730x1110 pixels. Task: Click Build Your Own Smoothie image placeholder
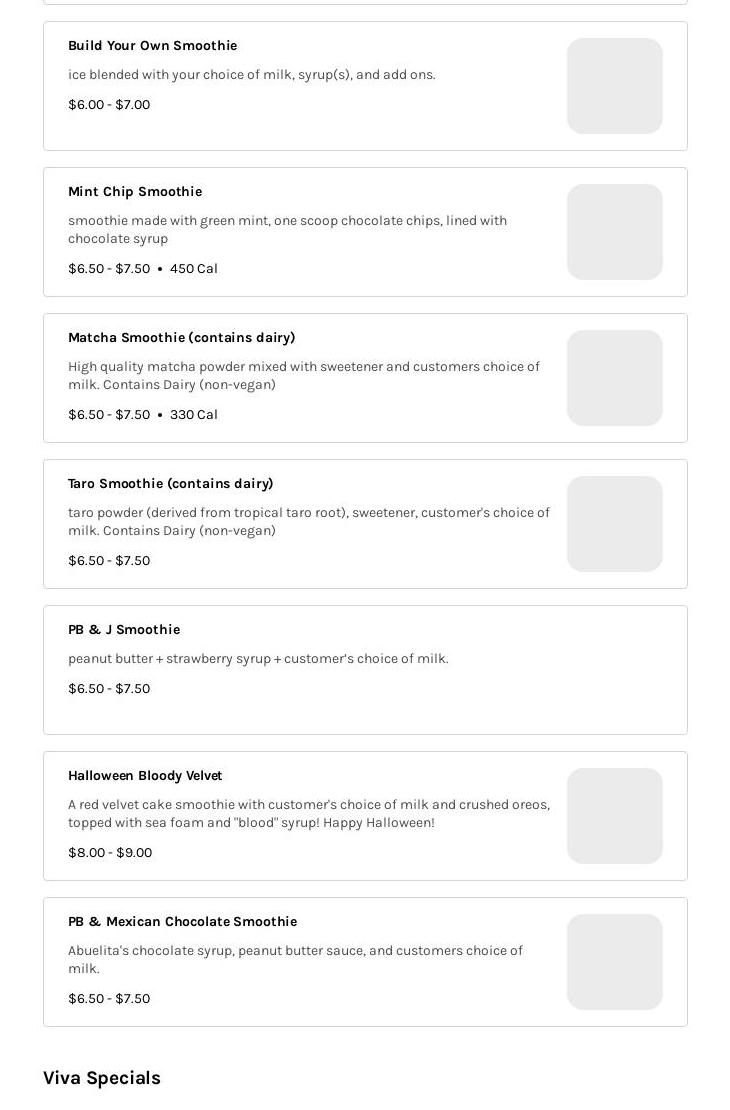614,86
